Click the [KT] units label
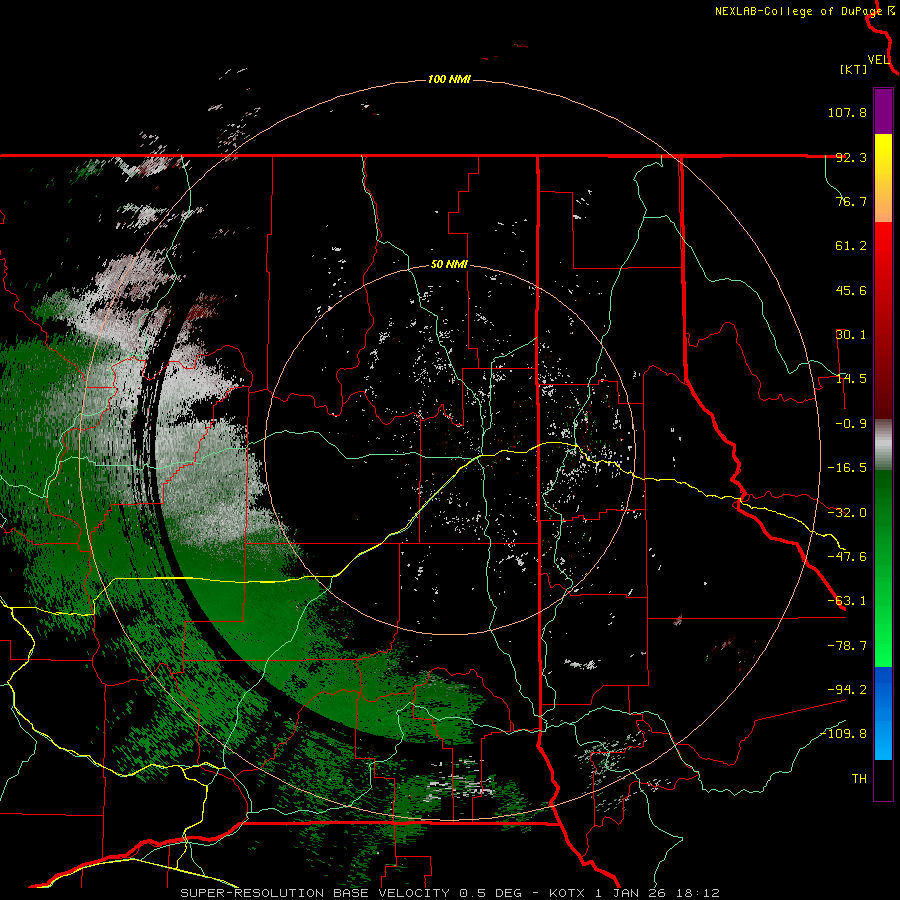 854,69
